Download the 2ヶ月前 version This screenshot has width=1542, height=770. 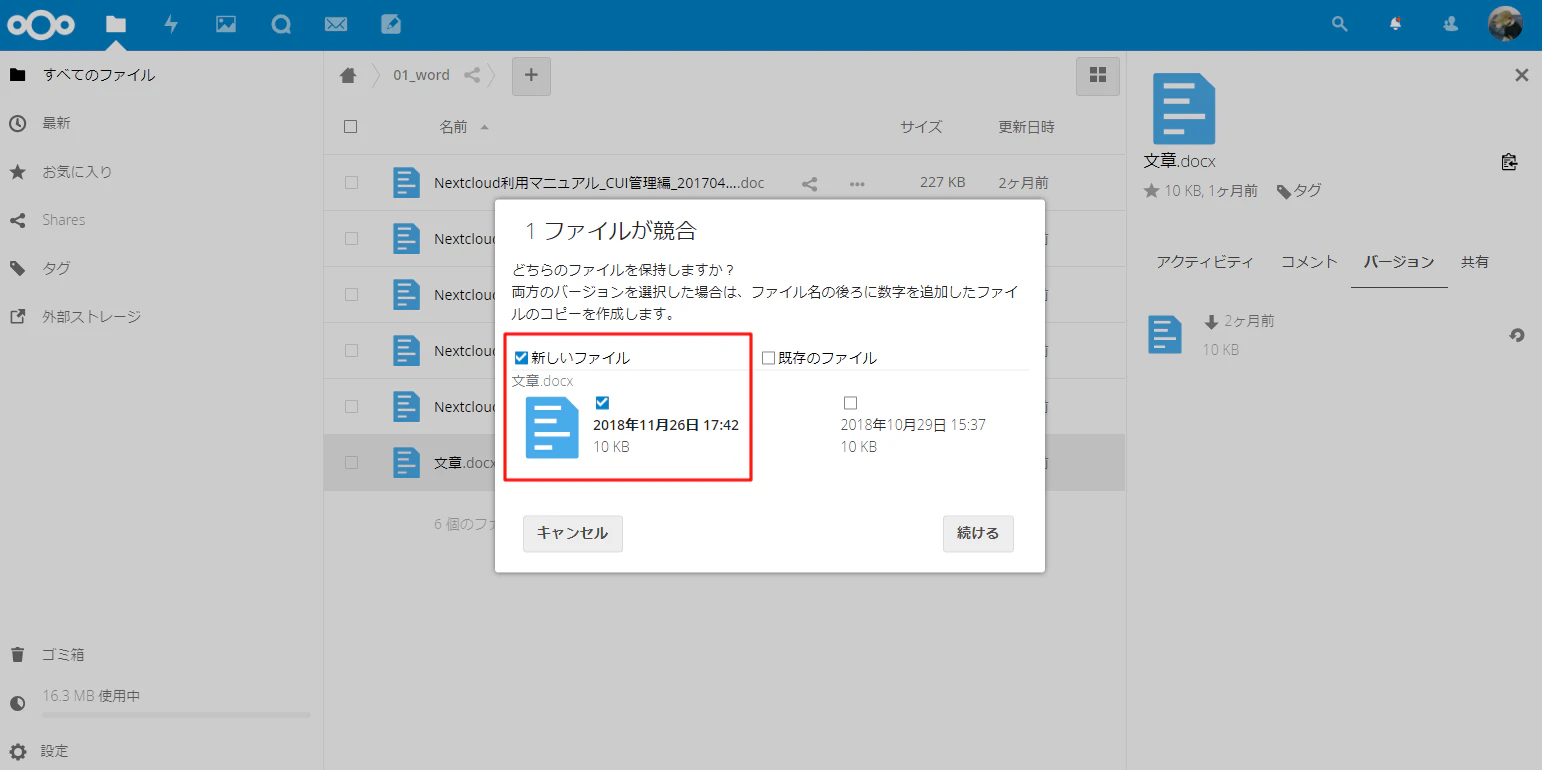[x=1211, y=321]
